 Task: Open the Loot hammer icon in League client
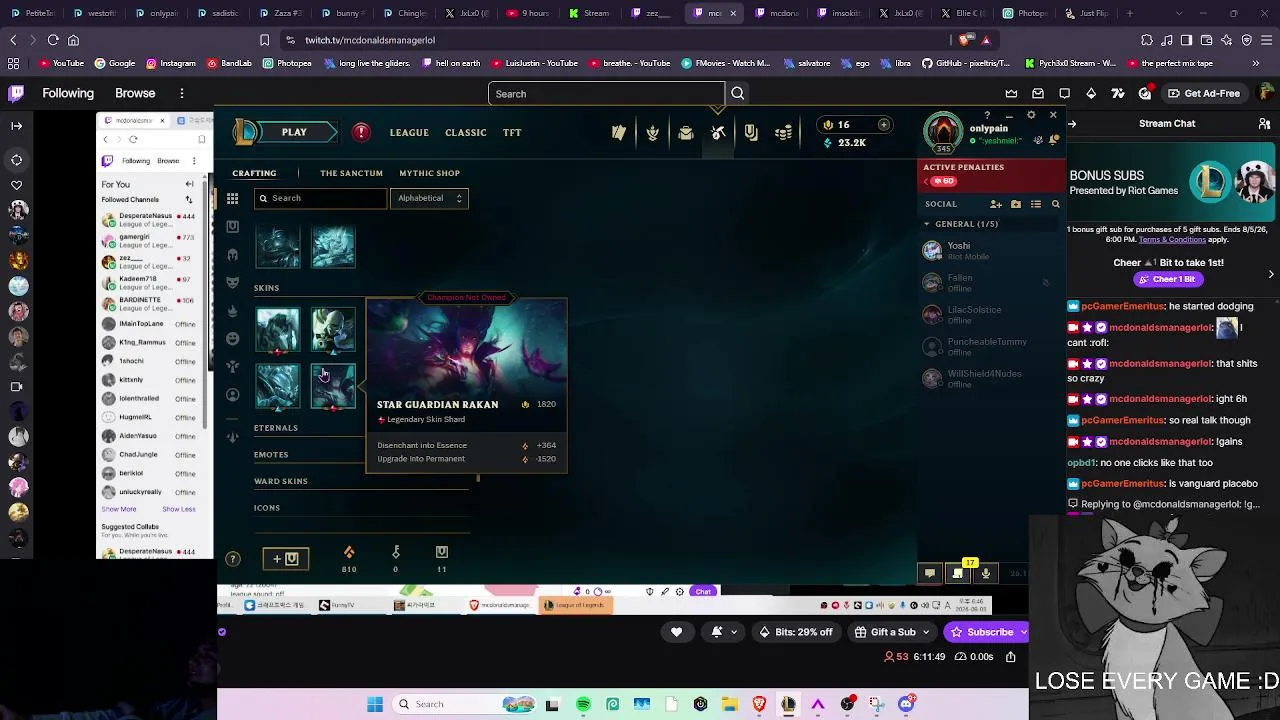tap(718, 133)
